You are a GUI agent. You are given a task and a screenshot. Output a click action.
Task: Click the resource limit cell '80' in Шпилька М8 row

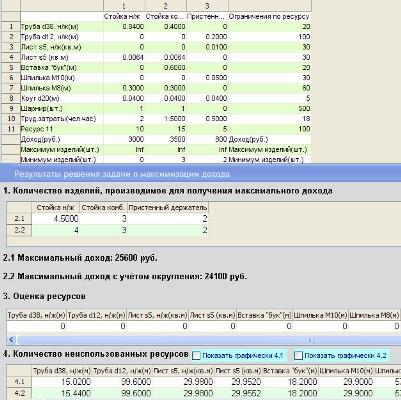270,88
